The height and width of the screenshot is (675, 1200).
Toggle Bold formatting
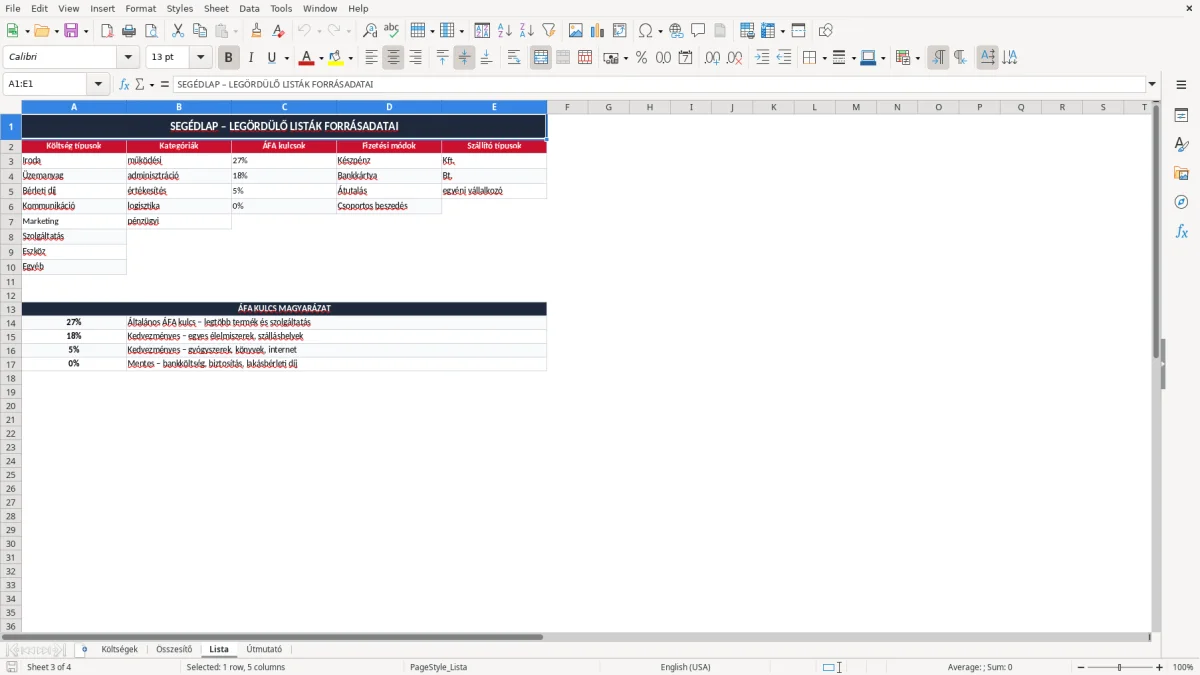tap(229, 58)
